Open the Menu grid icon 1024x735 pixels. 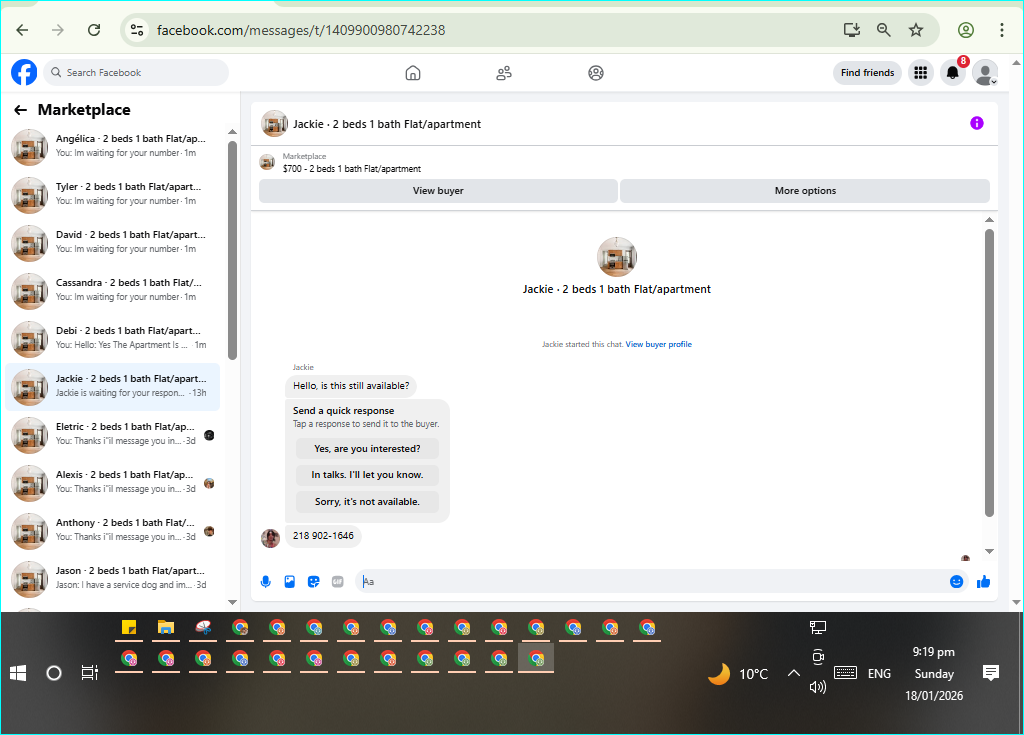(x=920, y=73)
